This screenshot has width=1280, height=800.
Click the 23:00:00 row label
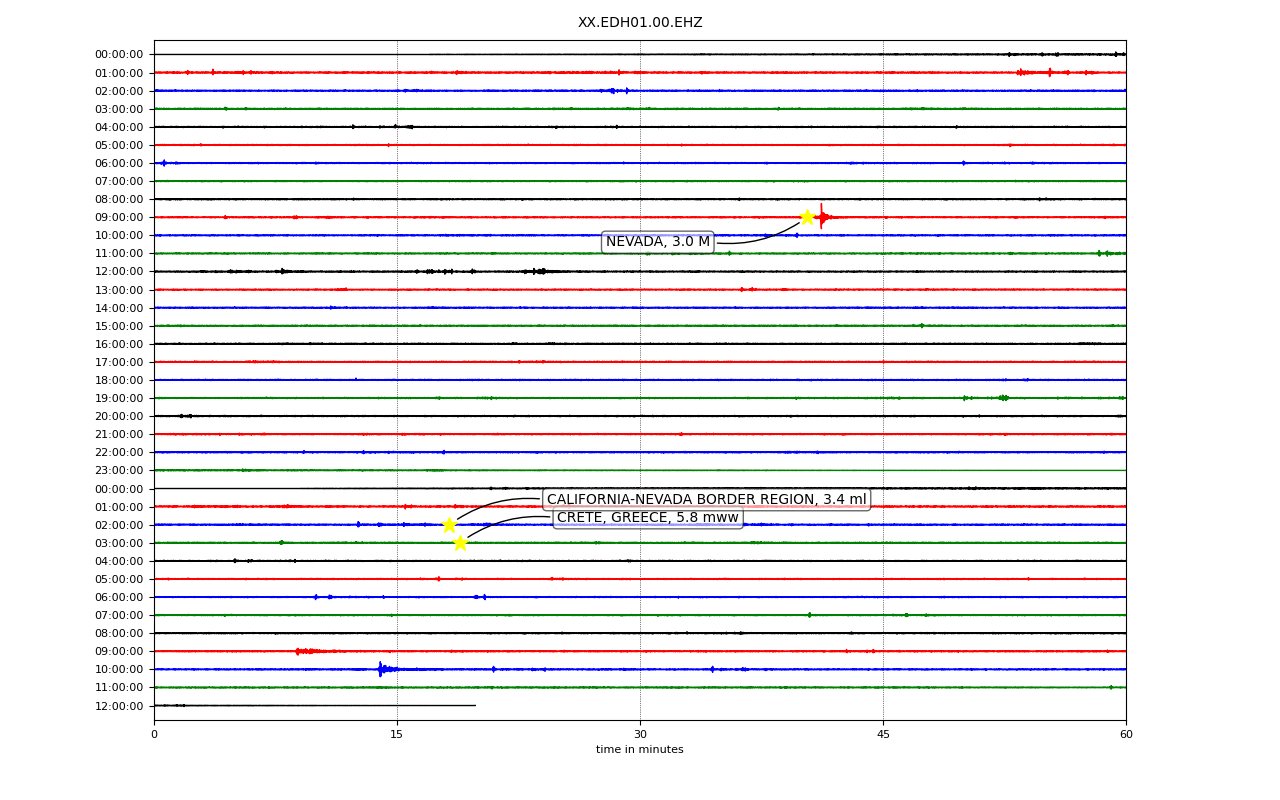click(119, 471)
